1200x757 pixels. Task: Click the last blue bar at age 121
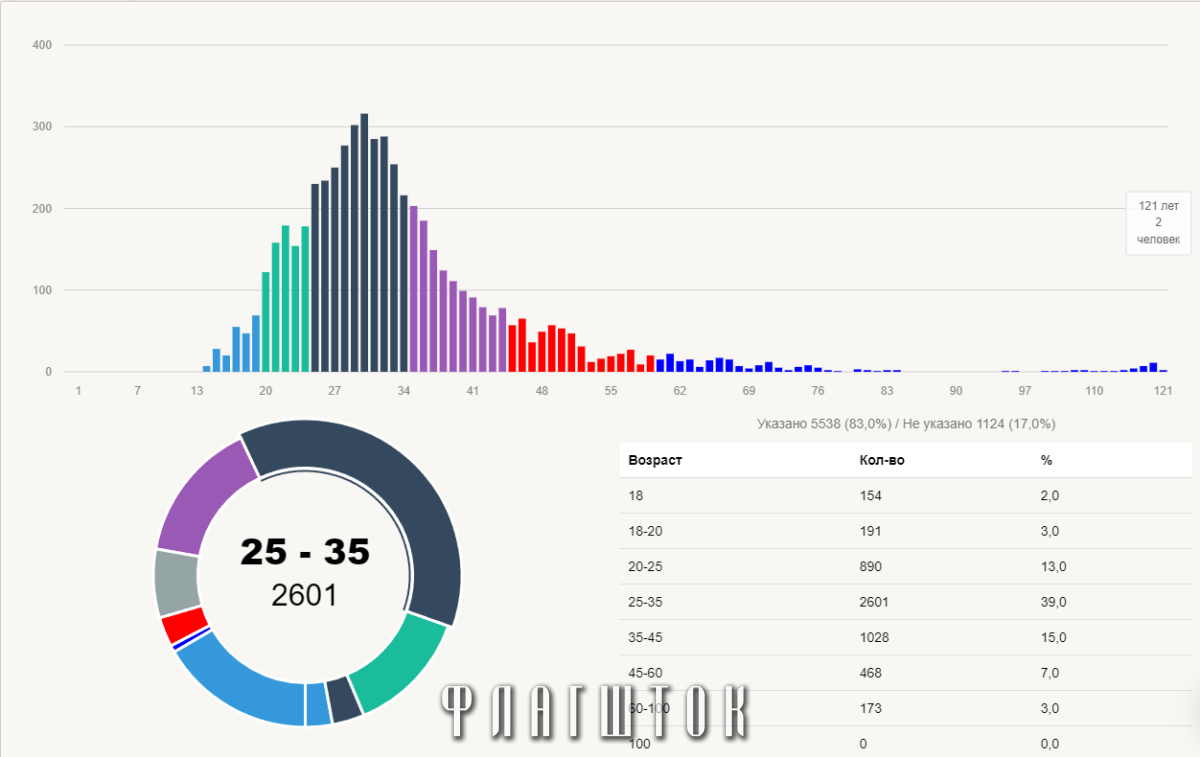coord(1163,370)
